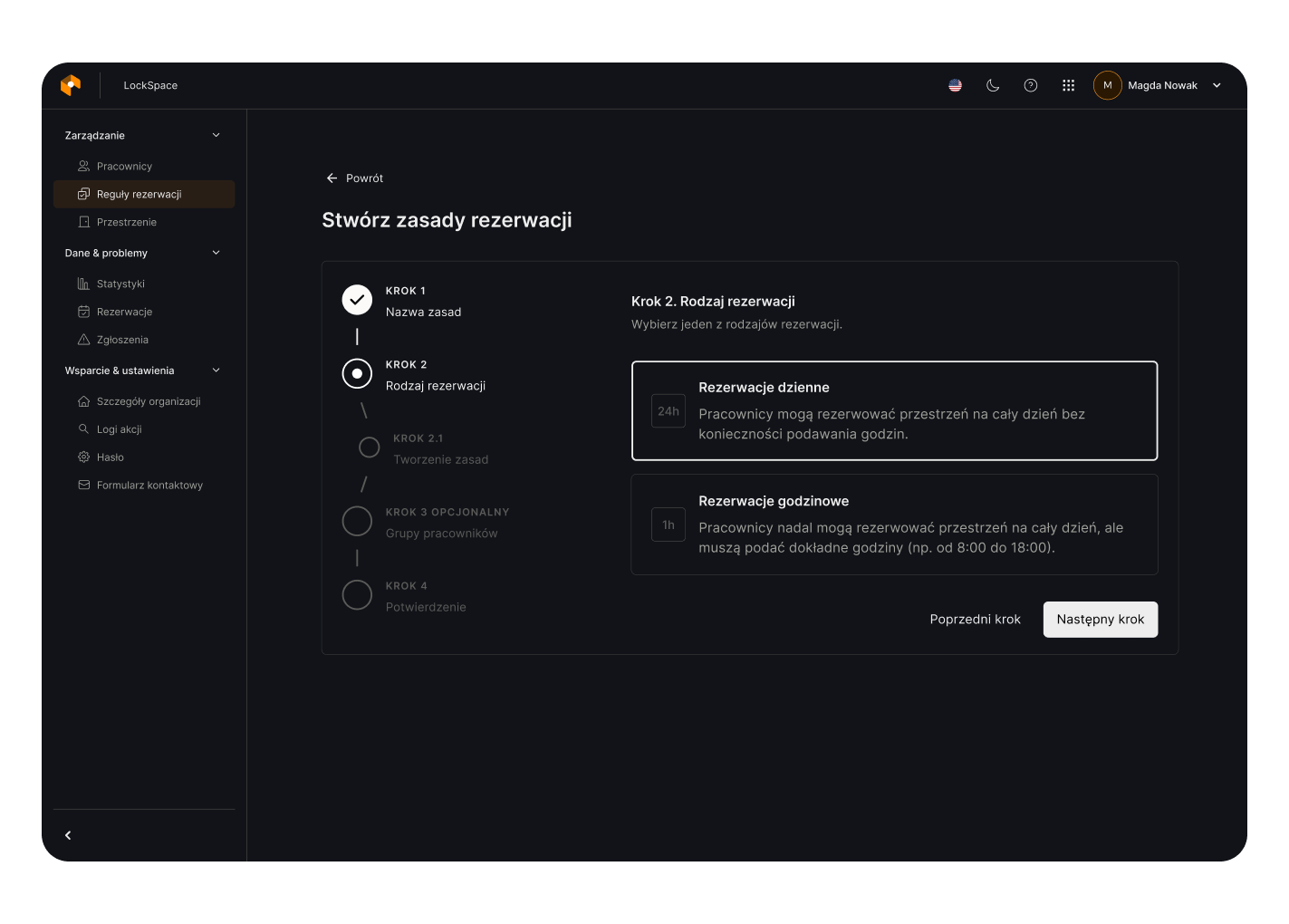1289x924 pixels.
Task: Collapse the Zarządzanie sidebar section
Action: (216, 135)
